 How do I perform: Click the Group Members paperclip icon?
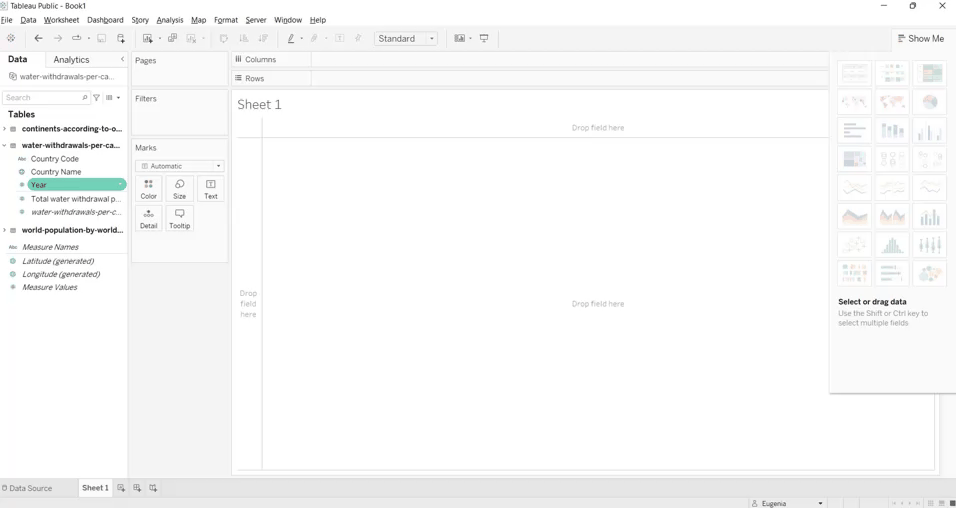pyautogui.click(x=314, y=38)
